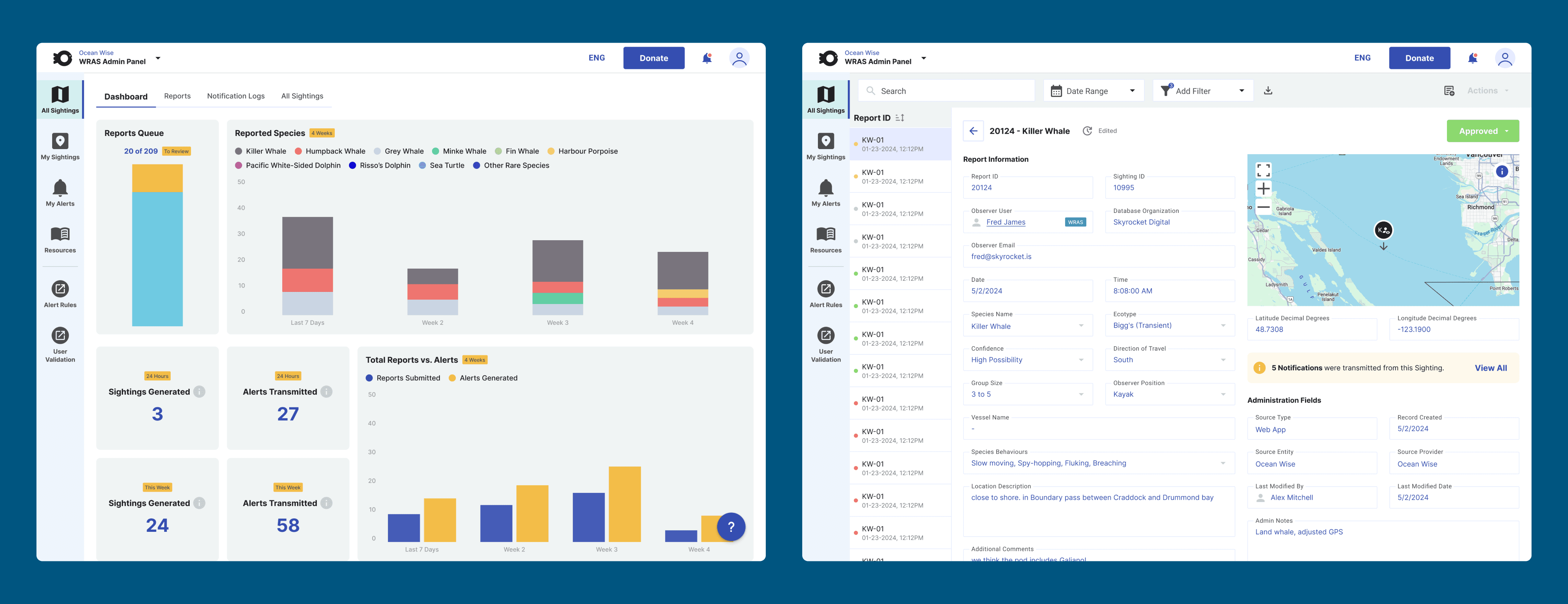Switch to the Notification Logs tab
Screen dimensions: 1568x604
point(236,96)
